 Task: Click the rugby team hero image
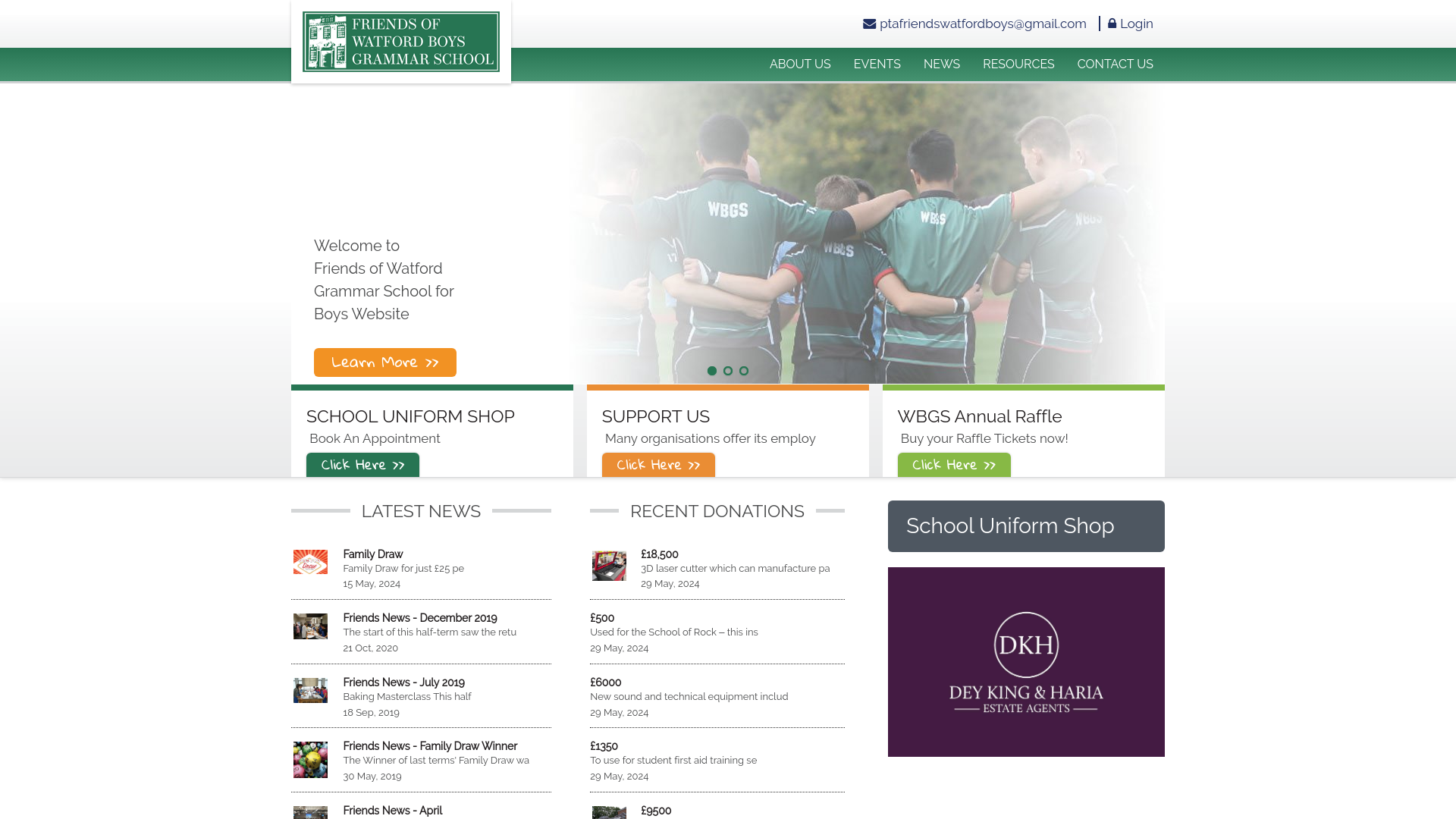868,233
